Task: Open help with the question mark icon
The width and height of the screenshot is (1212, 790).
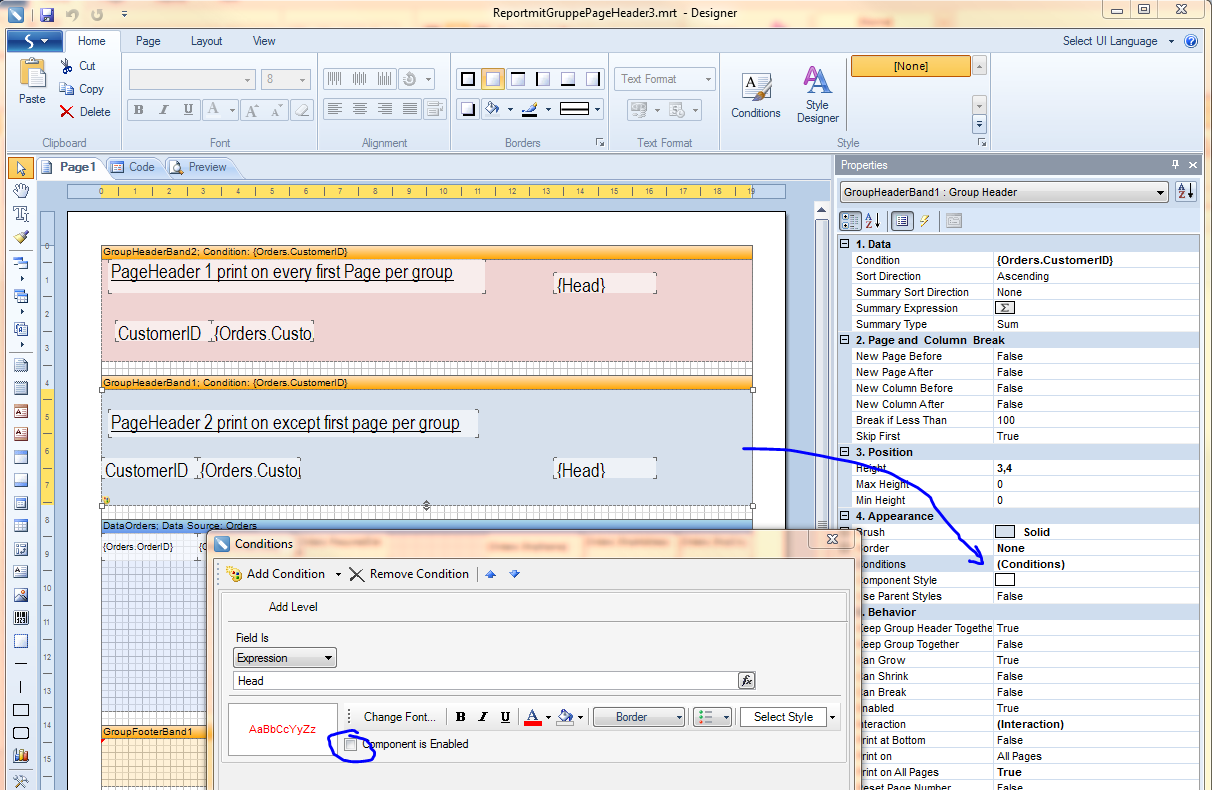Action: (x=1190, y=41)
